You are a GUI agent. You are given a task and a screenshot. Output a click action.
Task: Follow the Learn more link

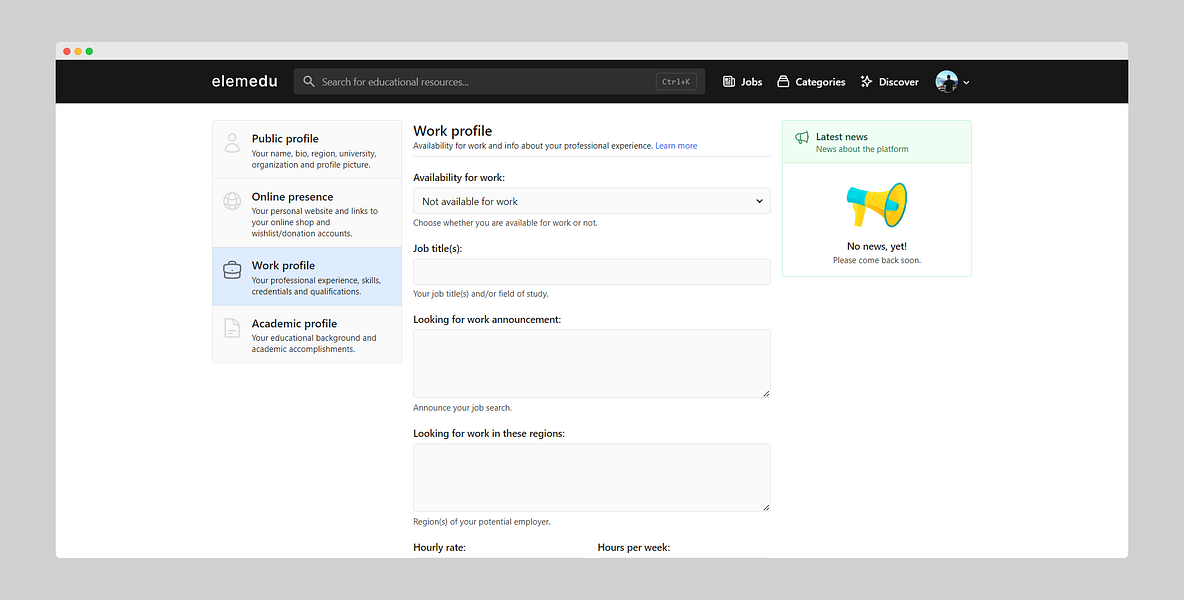(676, 146)
